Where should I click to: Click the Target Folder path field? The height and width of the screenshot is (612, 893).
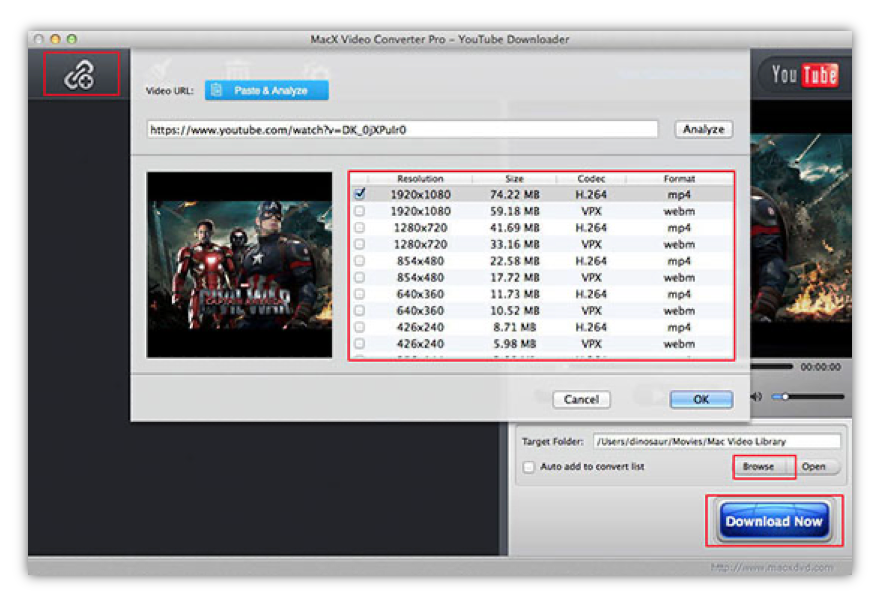click(716, 442)
